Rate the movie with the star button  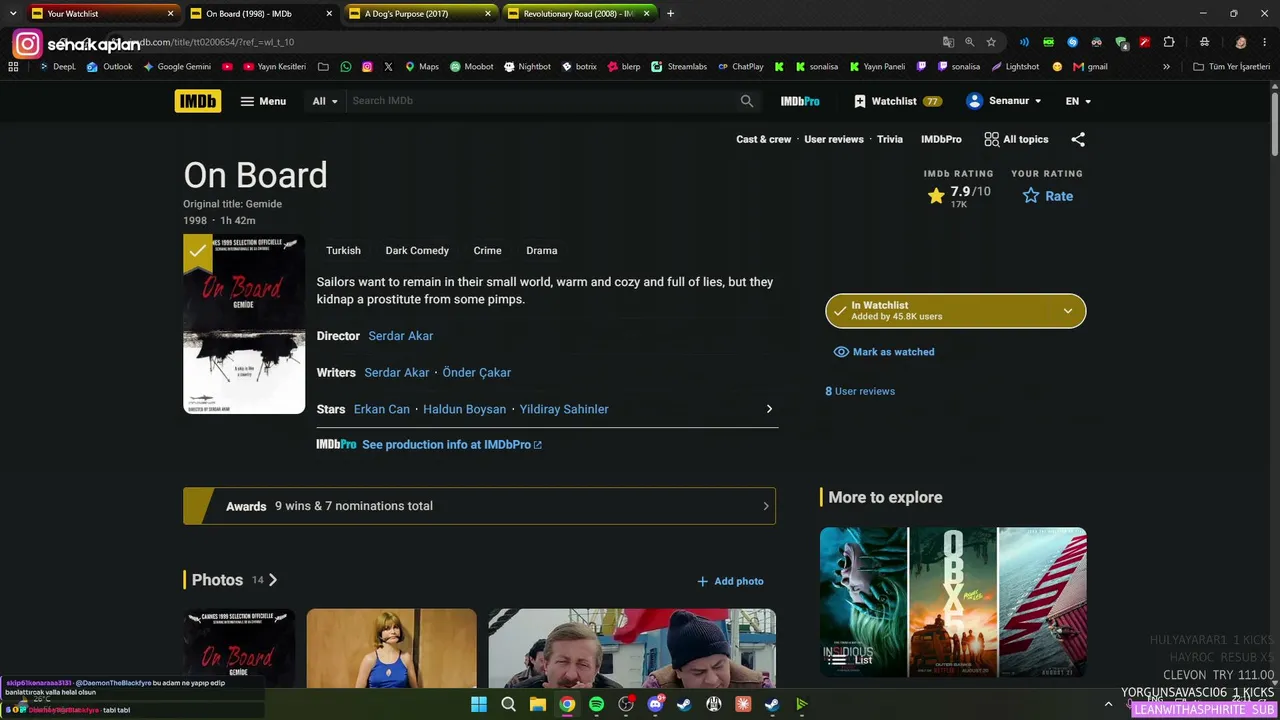coord(1048,196)
